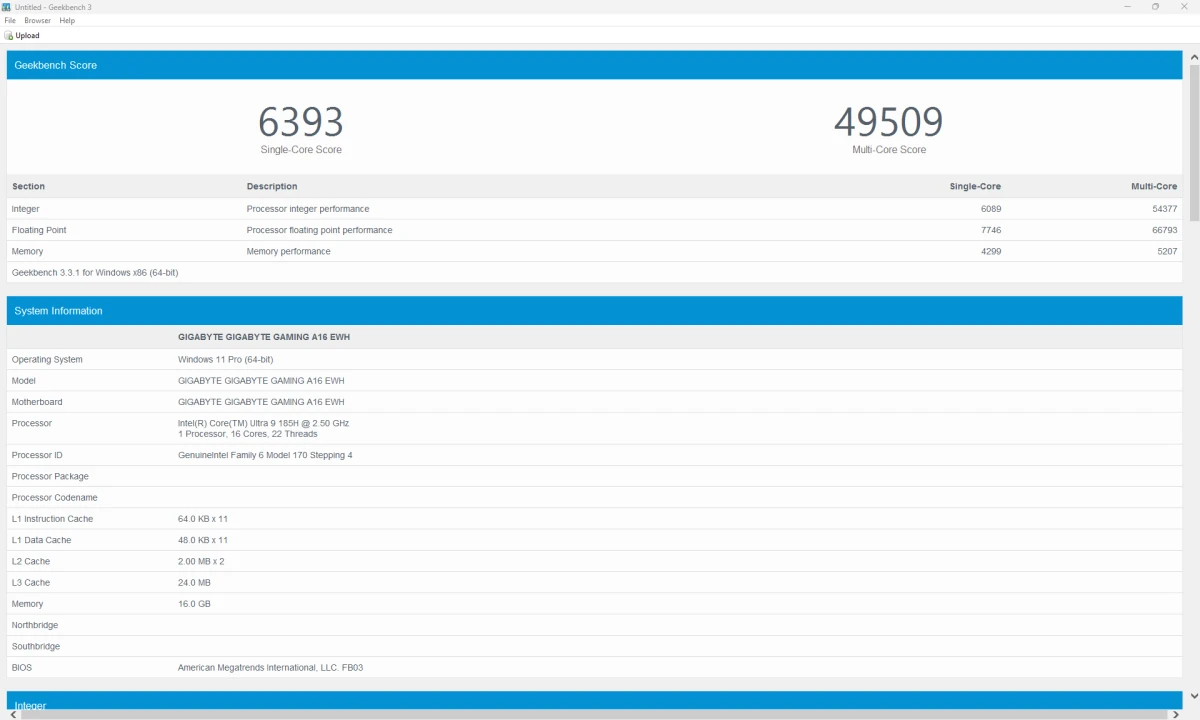Select Memory single-core value 4299
1200x720 pixels.
point(991,252)
